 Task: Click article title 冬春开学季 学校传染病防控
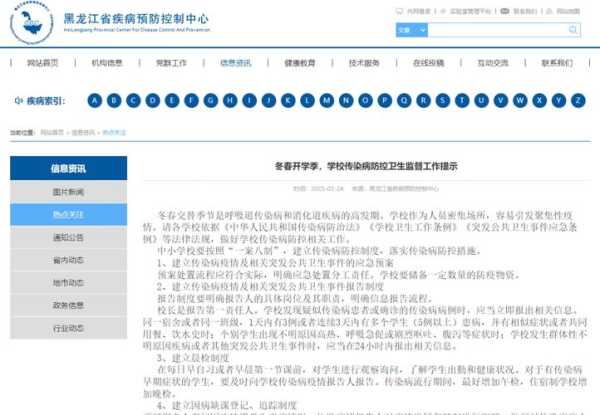coord(366,166)
